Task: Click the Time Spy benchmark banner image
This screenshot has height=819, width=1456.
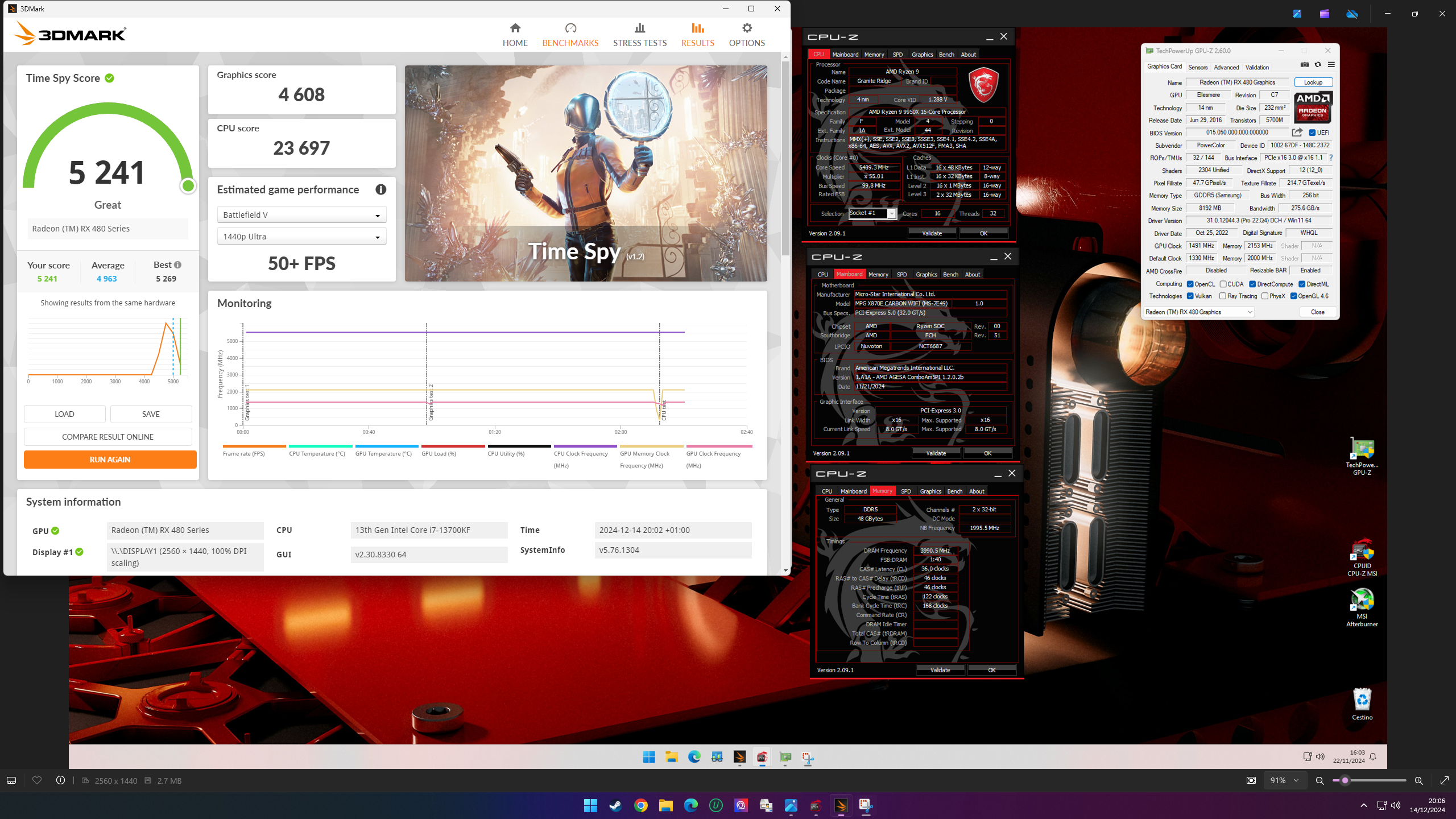Action: coord(586,173)
